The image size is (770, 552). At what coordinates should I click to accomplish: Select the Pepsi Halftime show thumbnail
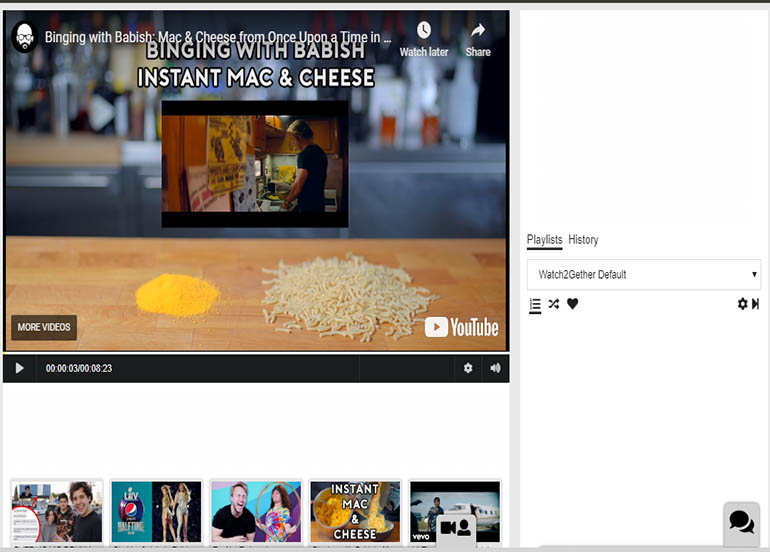[156, 512]
